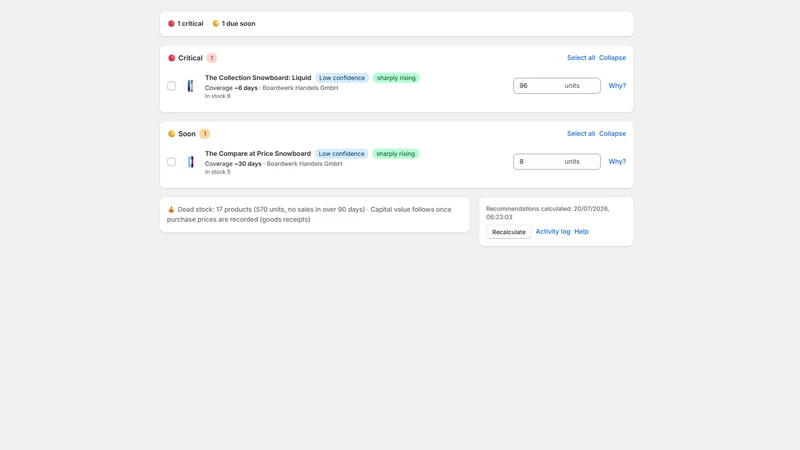Open Why? for Collection Snowboard: Liquid

click(x=617, y=86)
